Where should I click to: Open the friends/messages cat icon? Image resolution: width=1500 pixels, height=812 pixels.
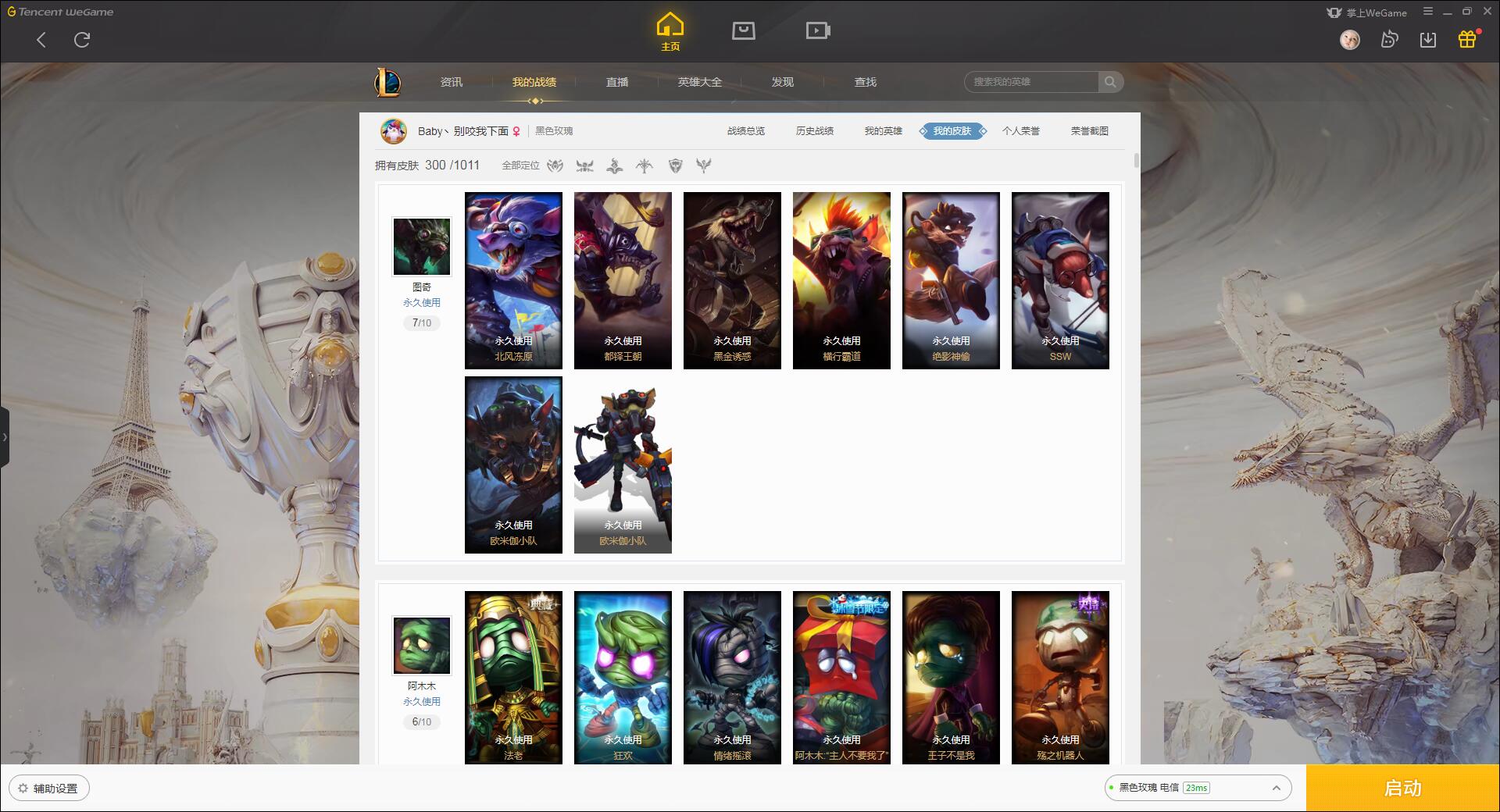(x=1389, y=39)
